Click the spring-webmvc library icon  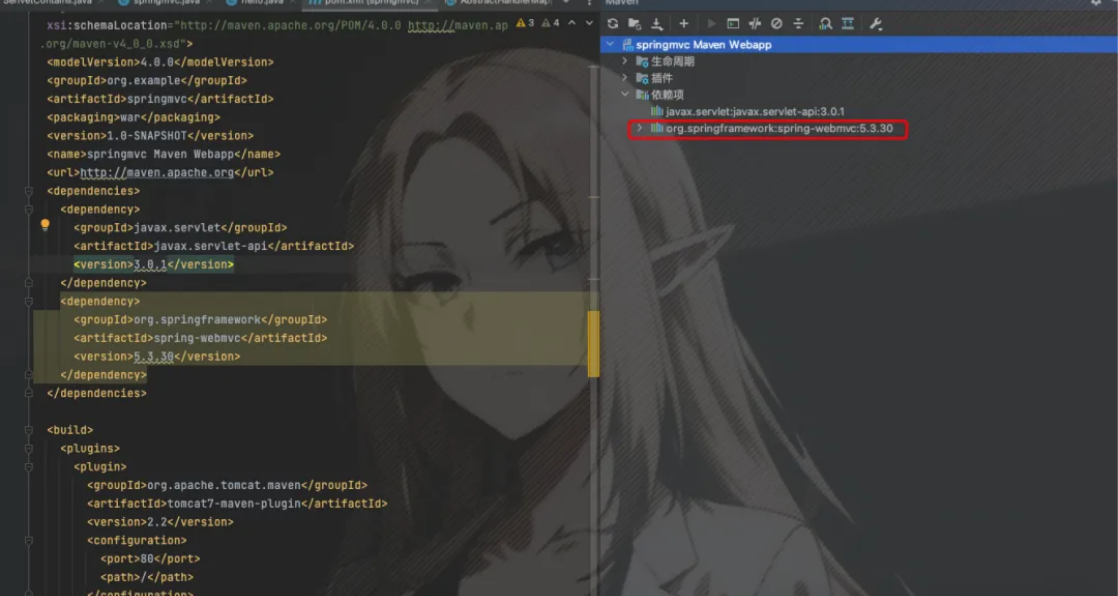coord(657,128)
